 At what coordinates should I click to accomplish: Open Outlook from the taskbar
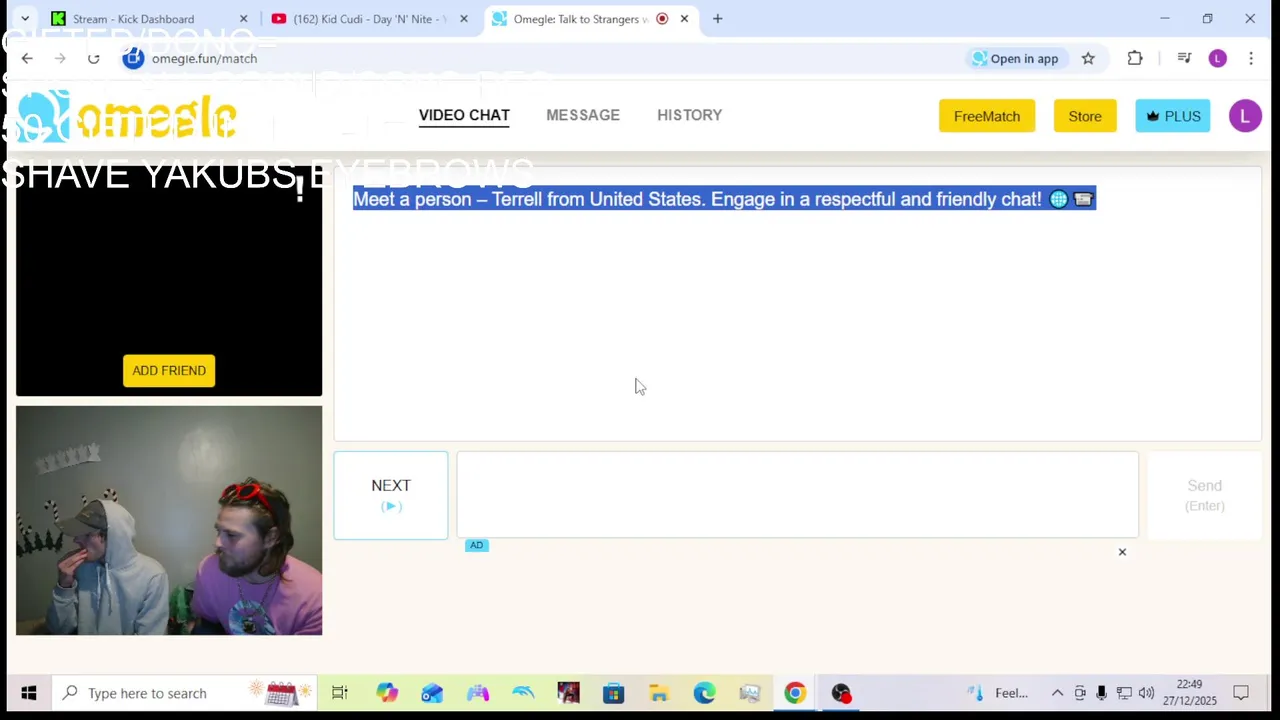click(x=432, y=693)
